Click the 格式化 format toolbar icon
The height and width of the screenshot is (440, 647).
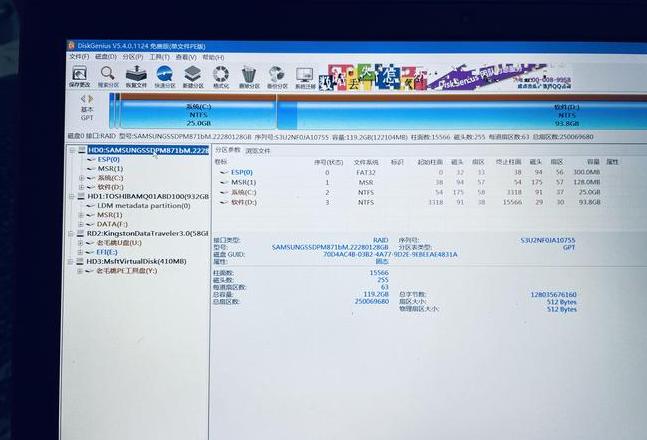coord(221,77)
